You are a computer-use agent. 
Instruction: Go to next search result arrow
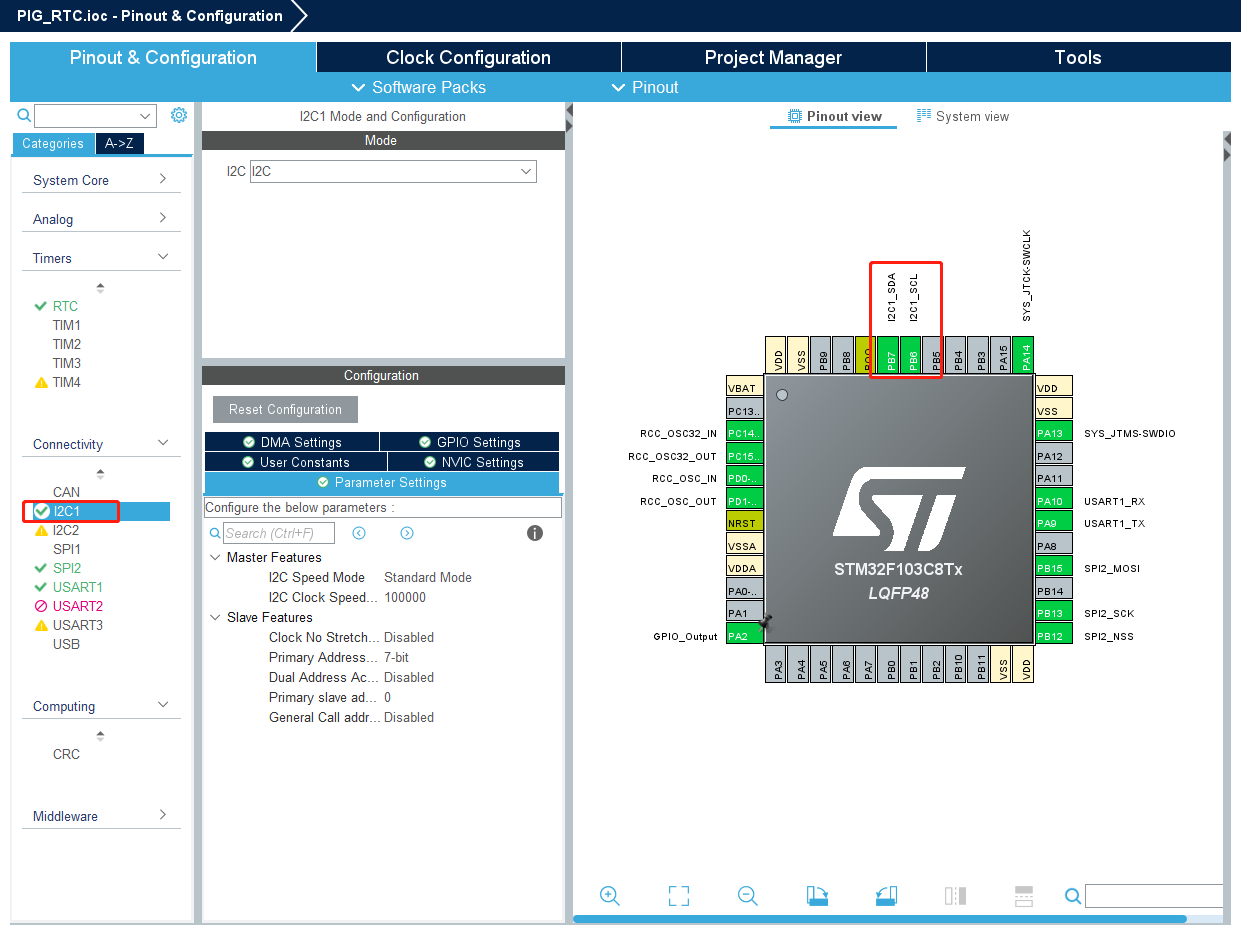tap(407, 533)
